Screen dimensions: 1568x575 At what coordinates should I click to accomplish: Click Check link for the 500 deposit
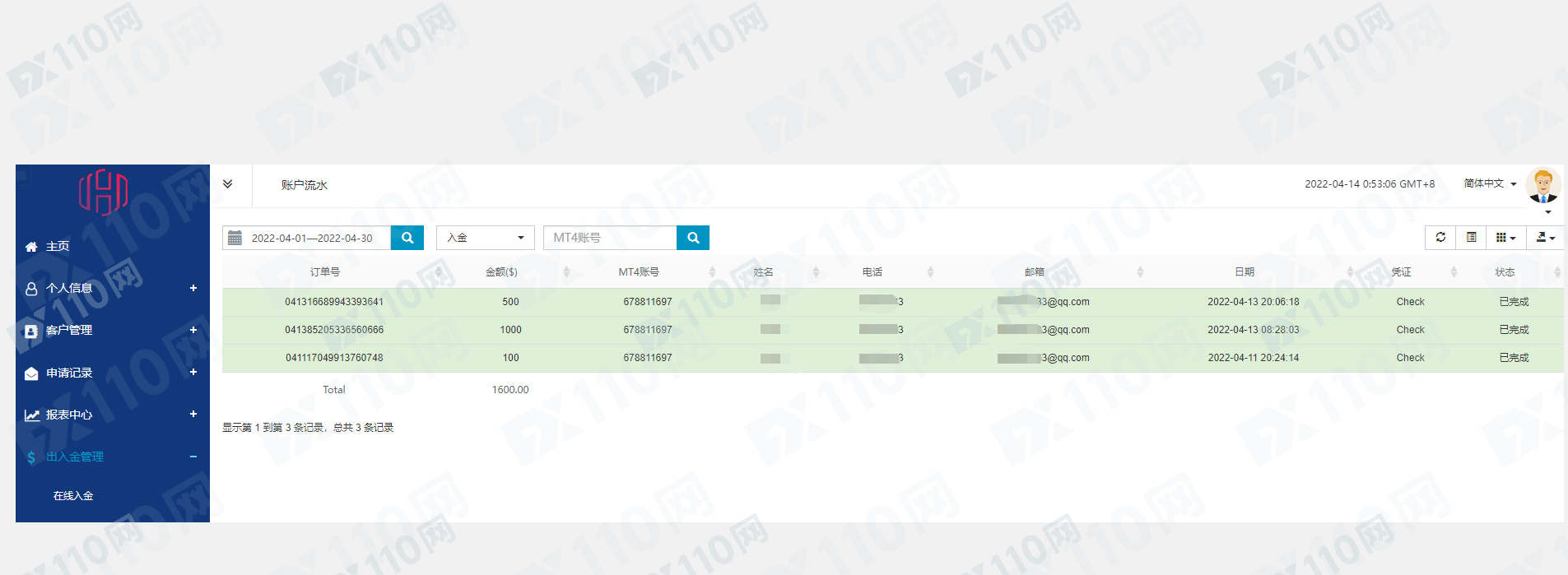[x=1410, y=302]
